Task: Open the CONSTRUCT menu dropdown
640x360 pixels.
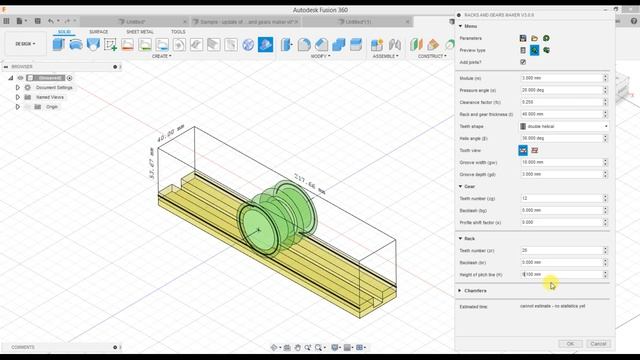Action: 432,56
